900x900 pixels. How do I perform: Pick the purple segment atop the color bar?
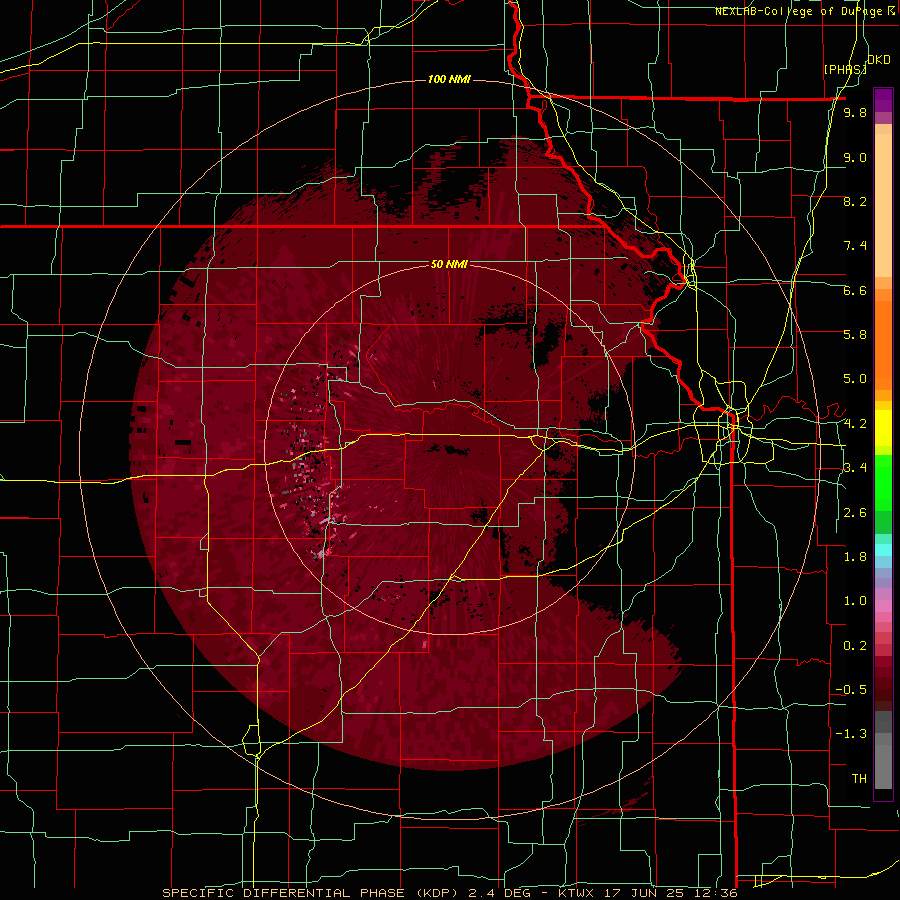883,100
